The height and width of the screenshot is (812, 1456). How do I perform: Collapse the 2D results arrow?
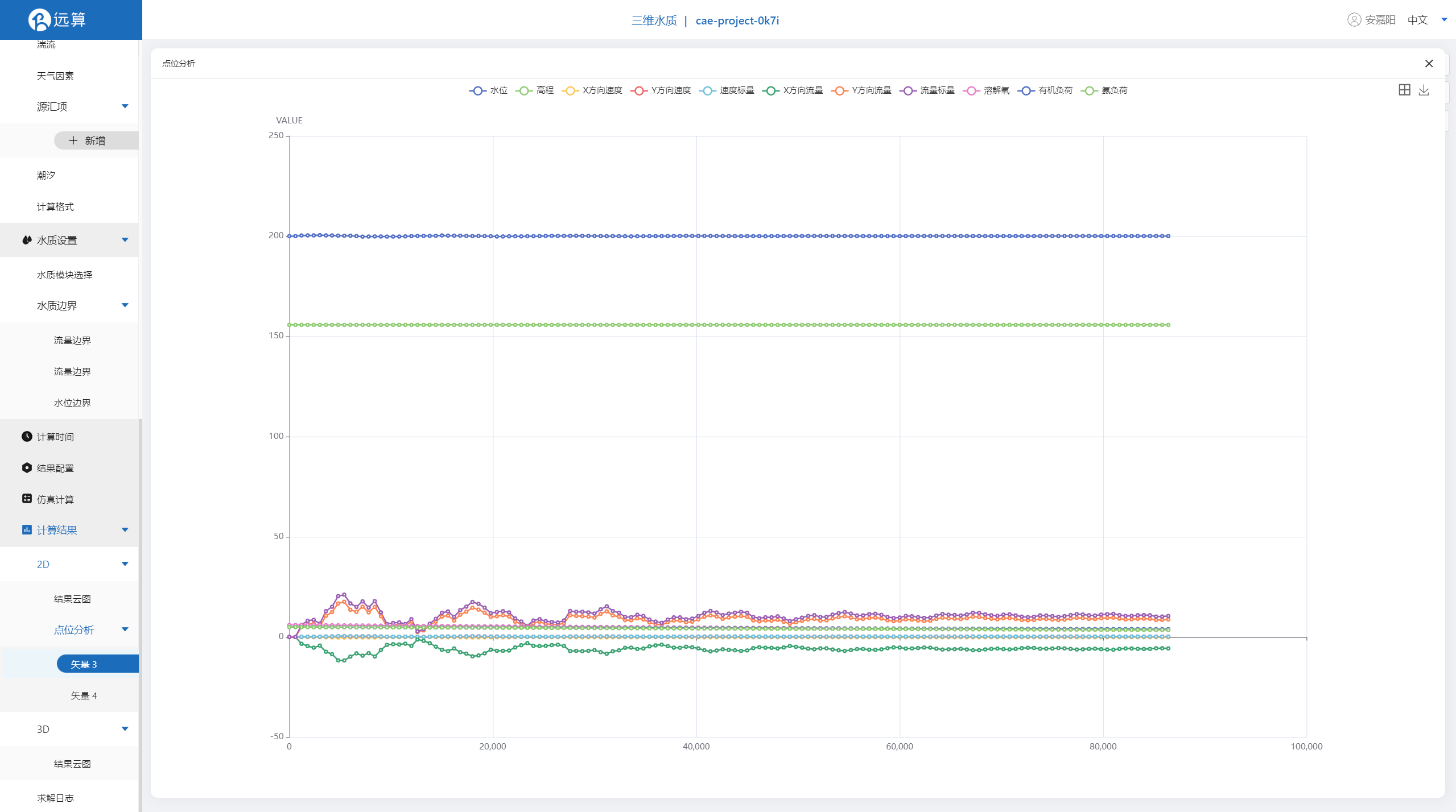coord(125,564)
